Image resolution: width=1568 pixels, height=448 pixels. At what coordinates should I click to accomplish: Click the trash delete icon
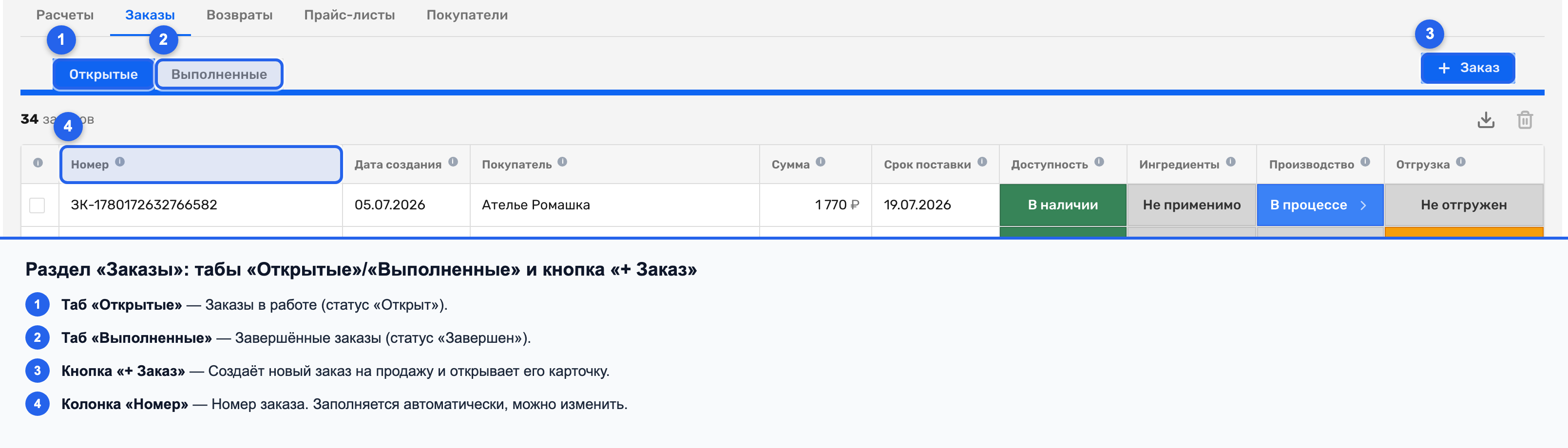[1525, 120]
